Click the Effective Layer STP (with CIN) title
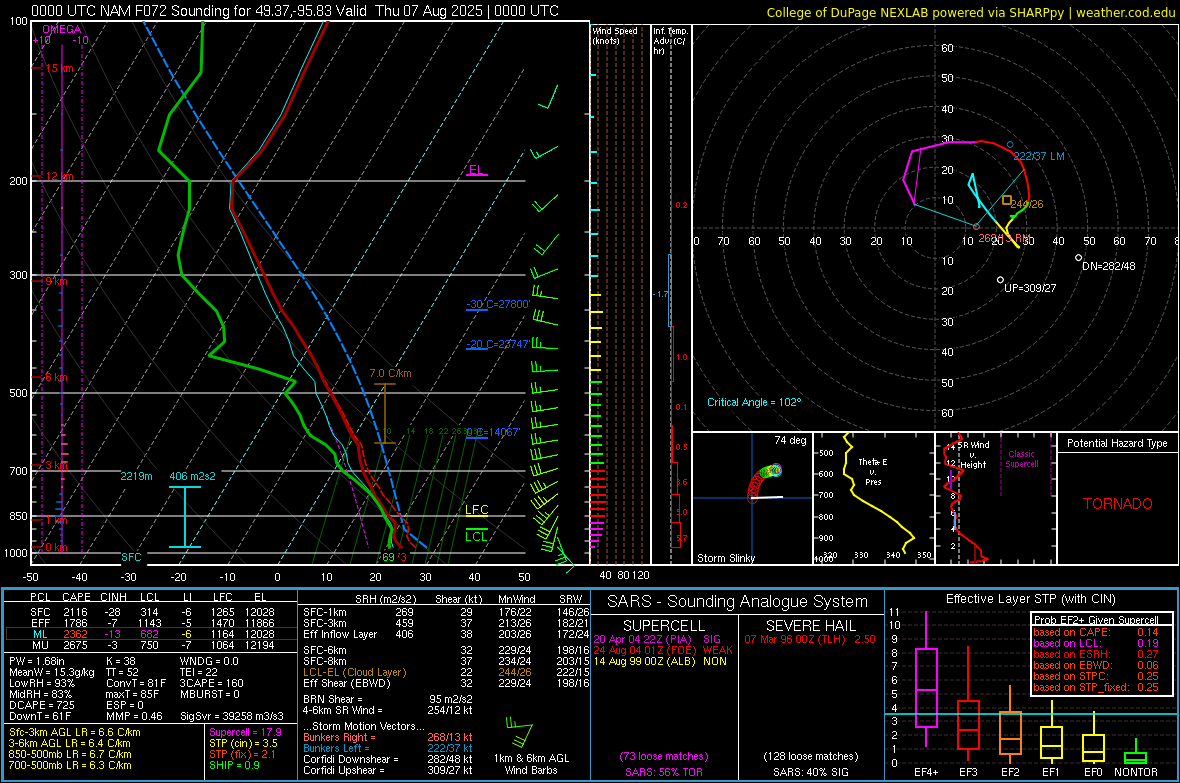Screen dimensions: 1180x783 coord(1031,599)
